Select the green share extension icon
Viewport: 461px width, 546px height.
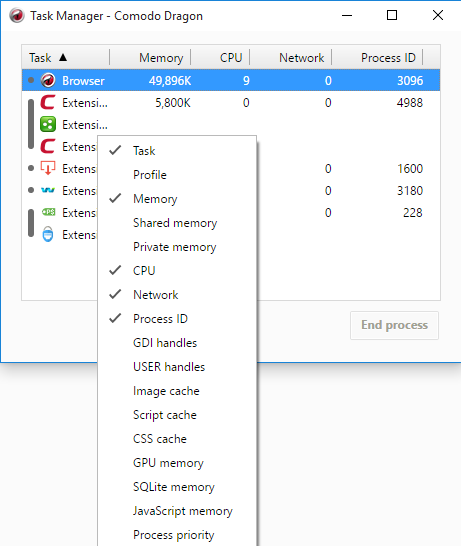48,124
